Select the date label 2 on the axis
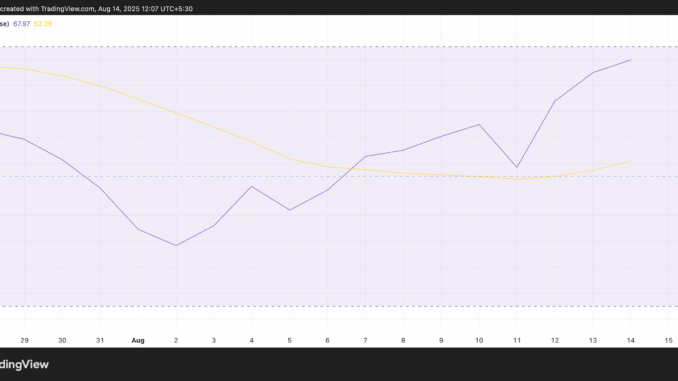 [x=176, y=340]
